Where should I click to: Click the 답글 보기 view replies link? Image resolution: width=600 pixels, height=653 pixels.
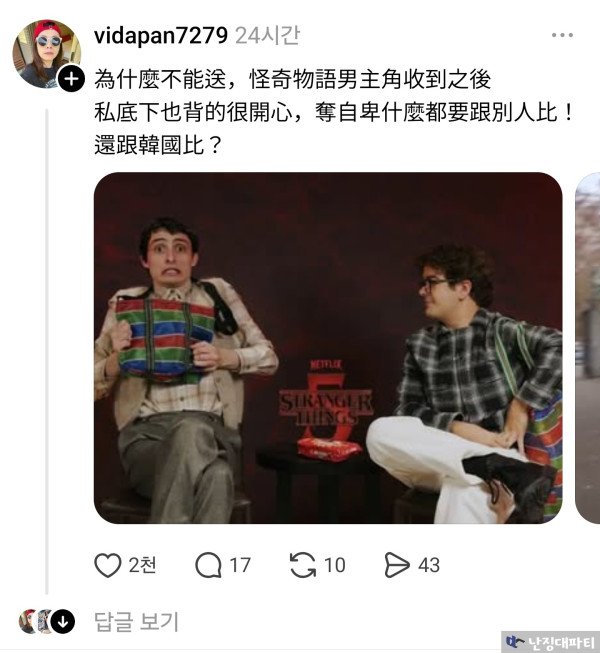click(x=137, y=622)
